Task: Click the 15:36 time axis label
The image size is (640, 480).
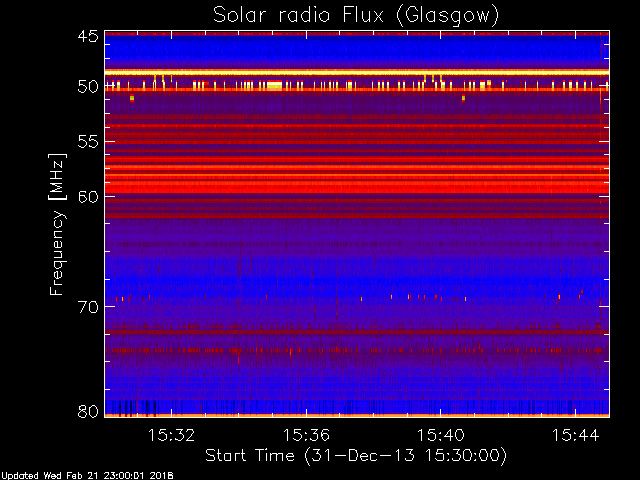Action: pyautogui.click(x=306, y=435)
